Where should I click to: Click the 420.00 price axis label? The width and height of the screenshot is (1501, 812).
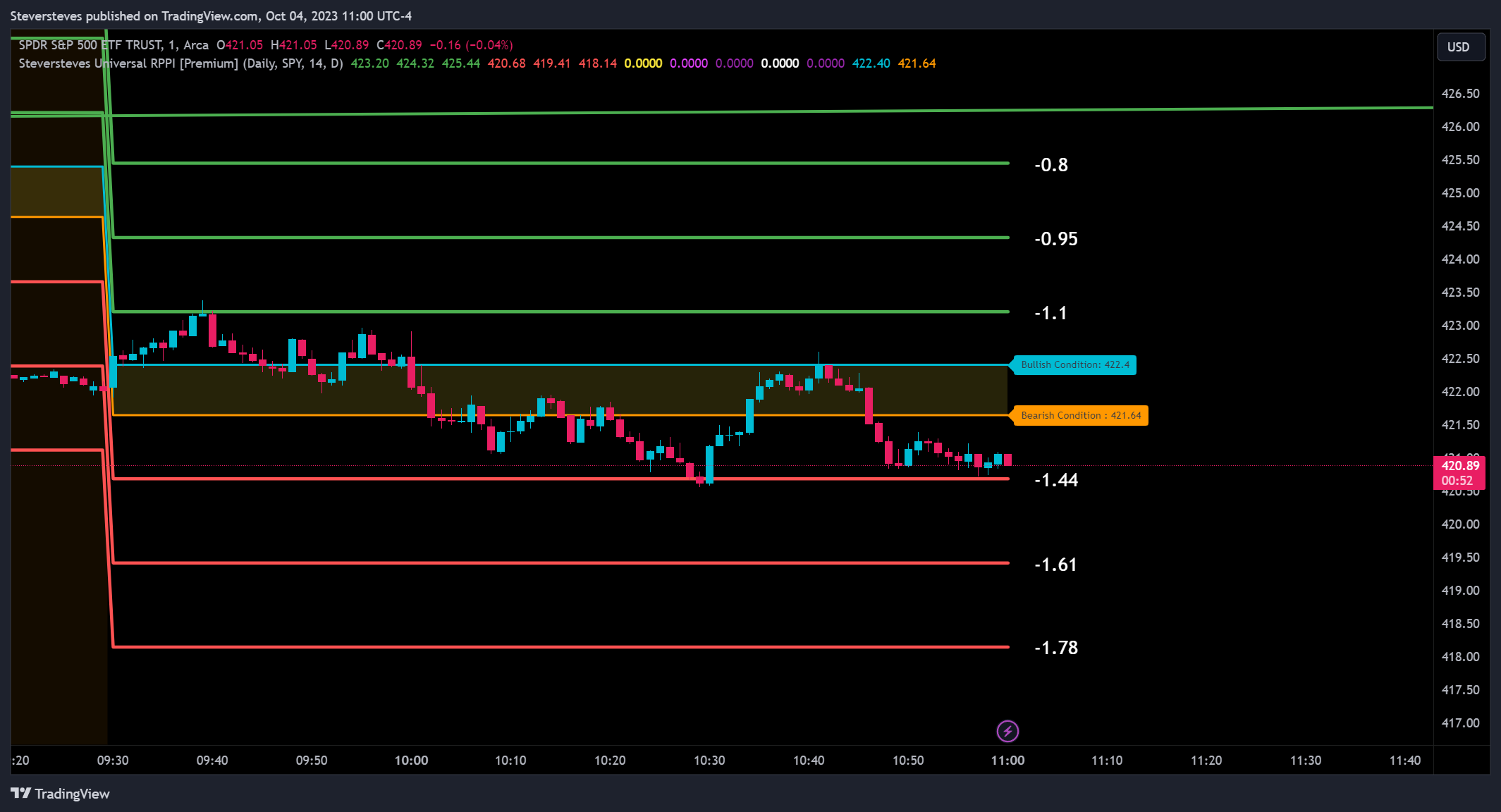coord(1460,524)
